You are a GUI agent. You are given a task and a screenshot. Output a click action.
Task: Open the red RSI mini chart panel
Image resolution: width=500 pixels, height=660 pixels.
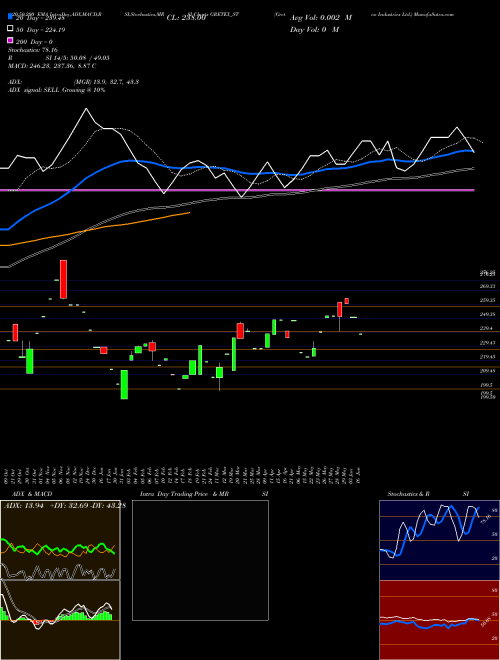point(439,620)
